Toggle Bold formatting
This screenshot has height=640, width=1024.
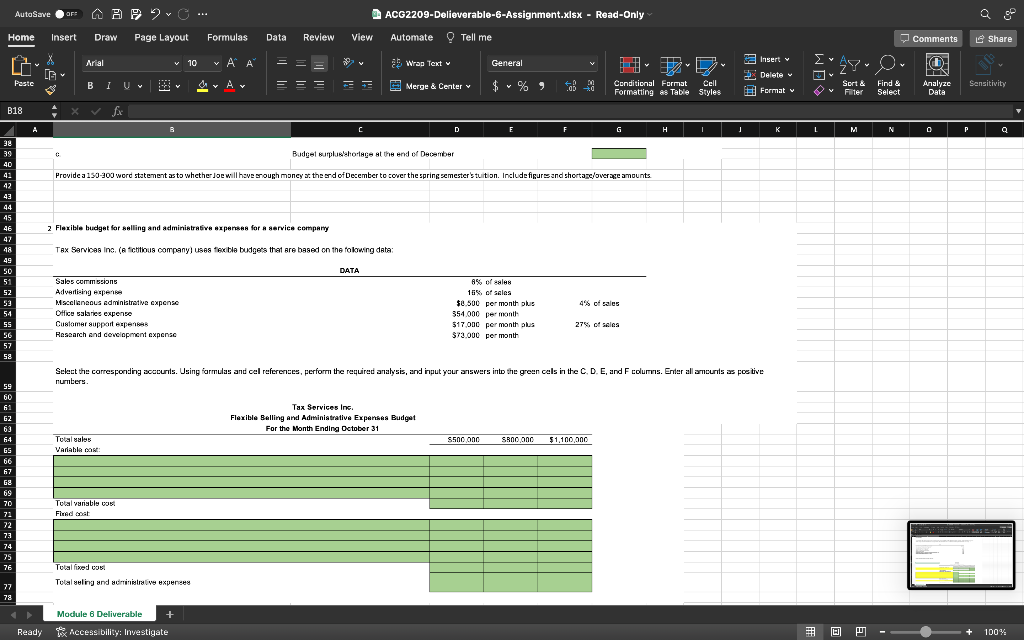point(89,86)
